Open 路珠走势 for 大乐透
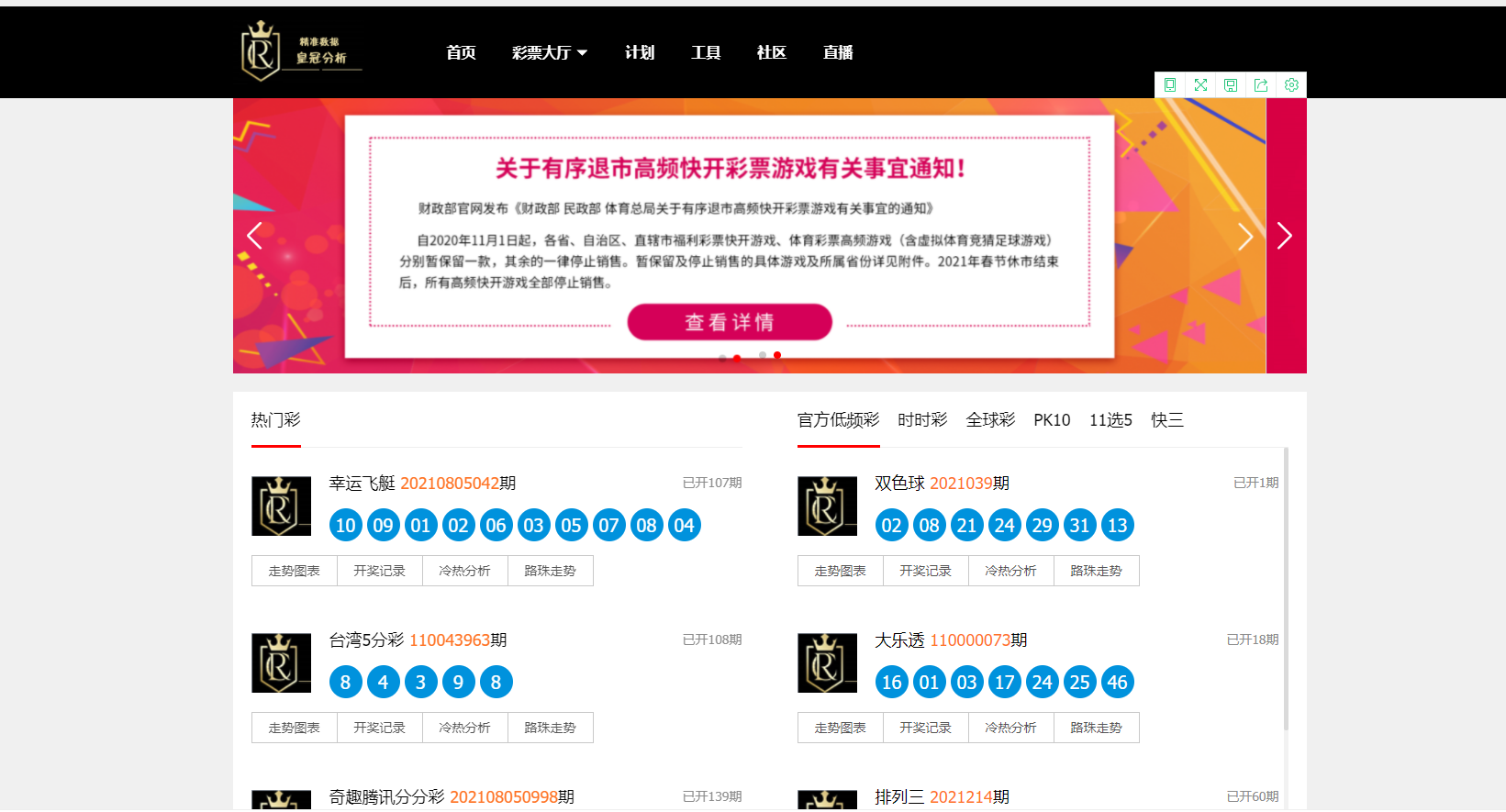1506x812 pixels. coord(1097,728)
